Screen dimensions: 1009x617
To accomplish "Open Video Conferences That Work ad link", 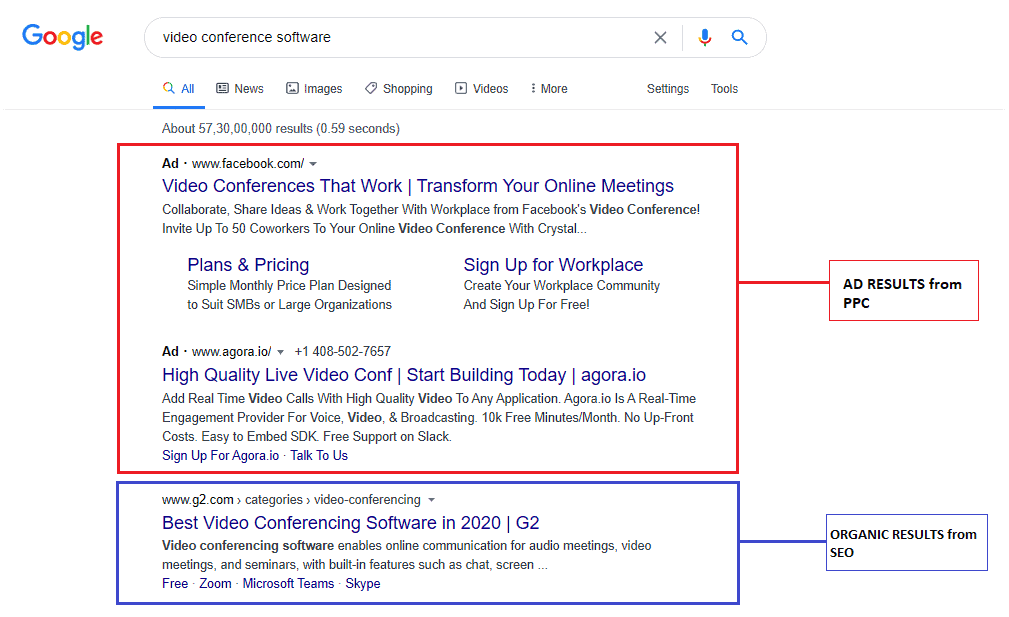I will point(418,186).
